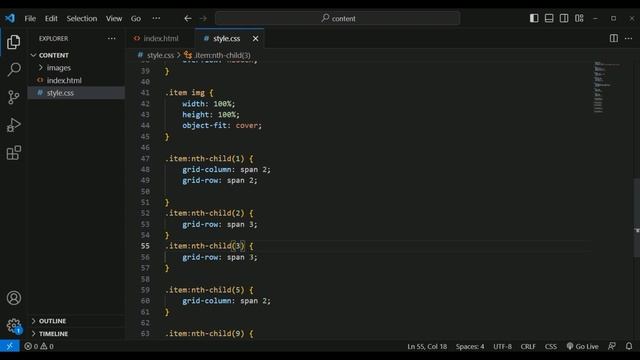Toggle the secondary side bar layout icon
This screenshot has height=360, width=640.
coord(564,18)
